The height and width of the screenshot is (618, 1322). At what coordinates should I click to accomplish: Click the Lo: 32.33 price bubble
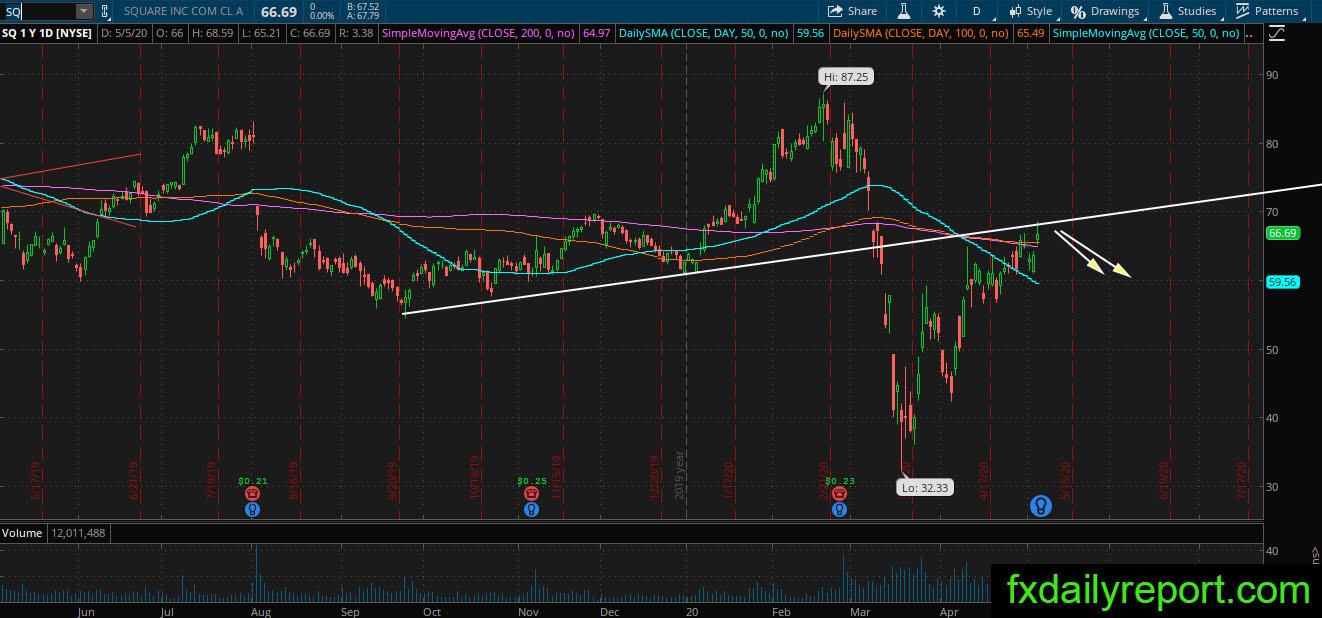923,489
